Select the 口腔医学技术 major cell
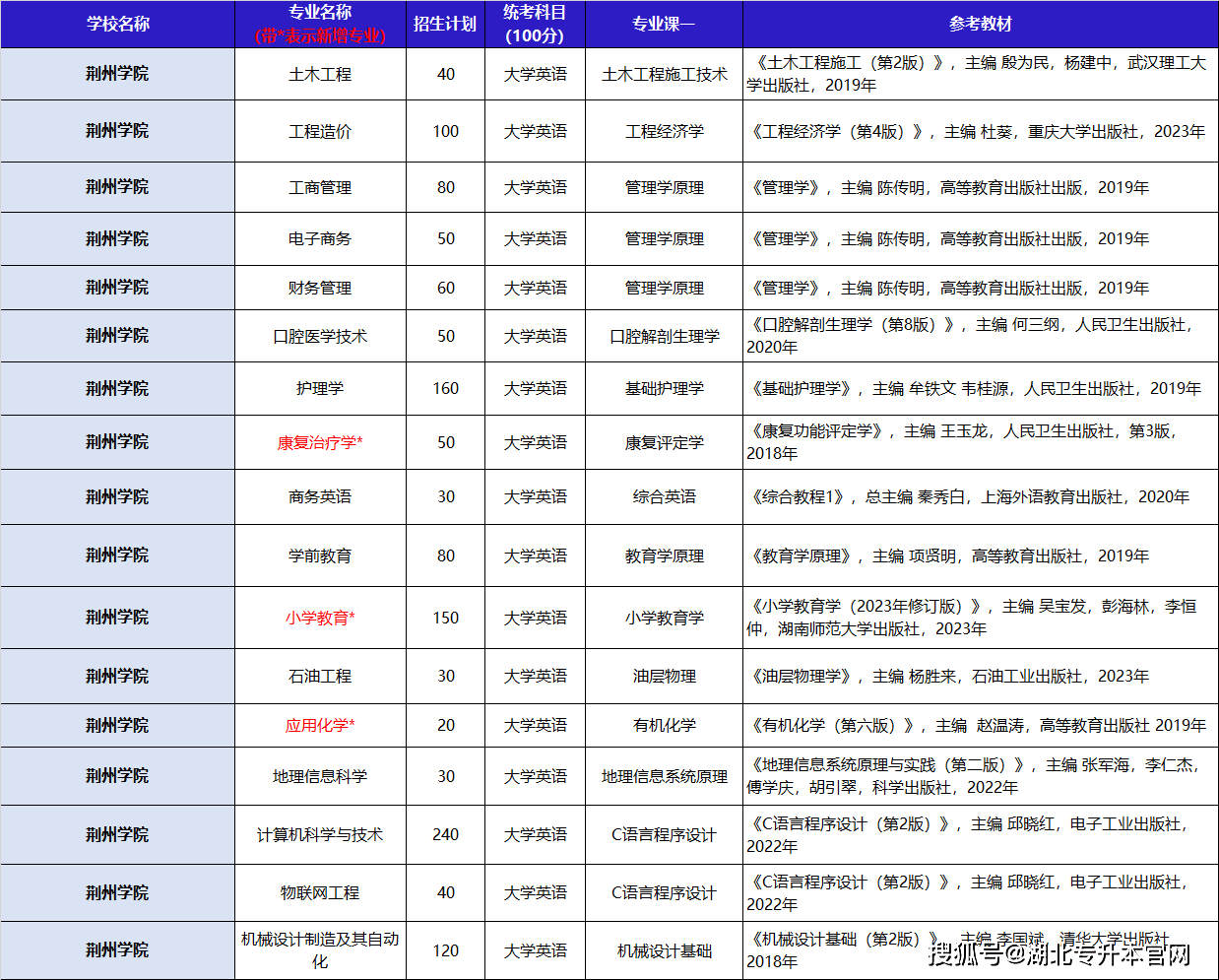1219x980 pixels. pos(320,336)
